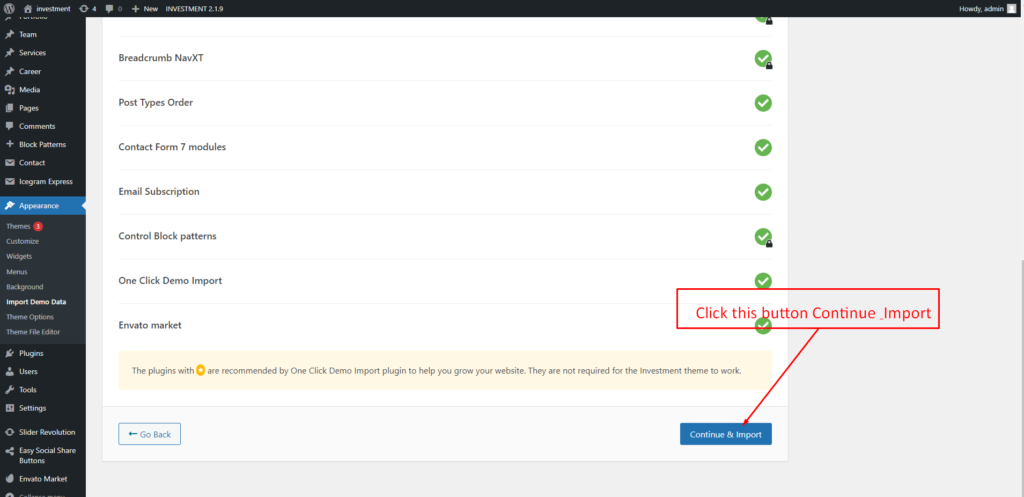This screenshot has height=497, width=1024.
Task: Click the admin avatar thumbnail
Action: (1012, 8)
